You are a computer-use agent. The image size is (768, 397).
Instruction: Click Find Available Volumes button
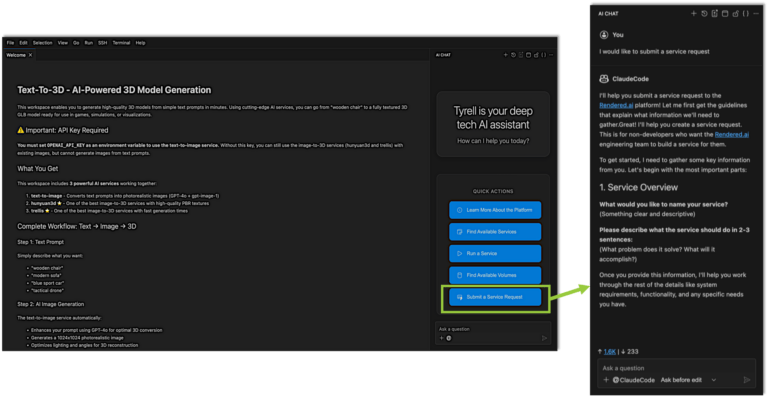click(495, 275)
